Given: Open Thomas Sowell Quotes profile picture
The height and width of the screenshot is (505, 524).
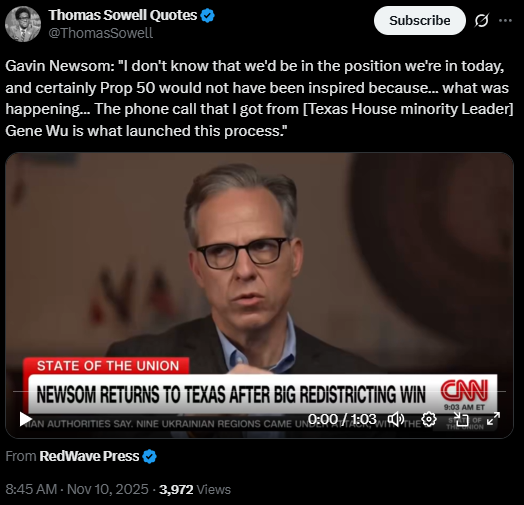Looking at the screenshot, I should click(x=23, y=24).
